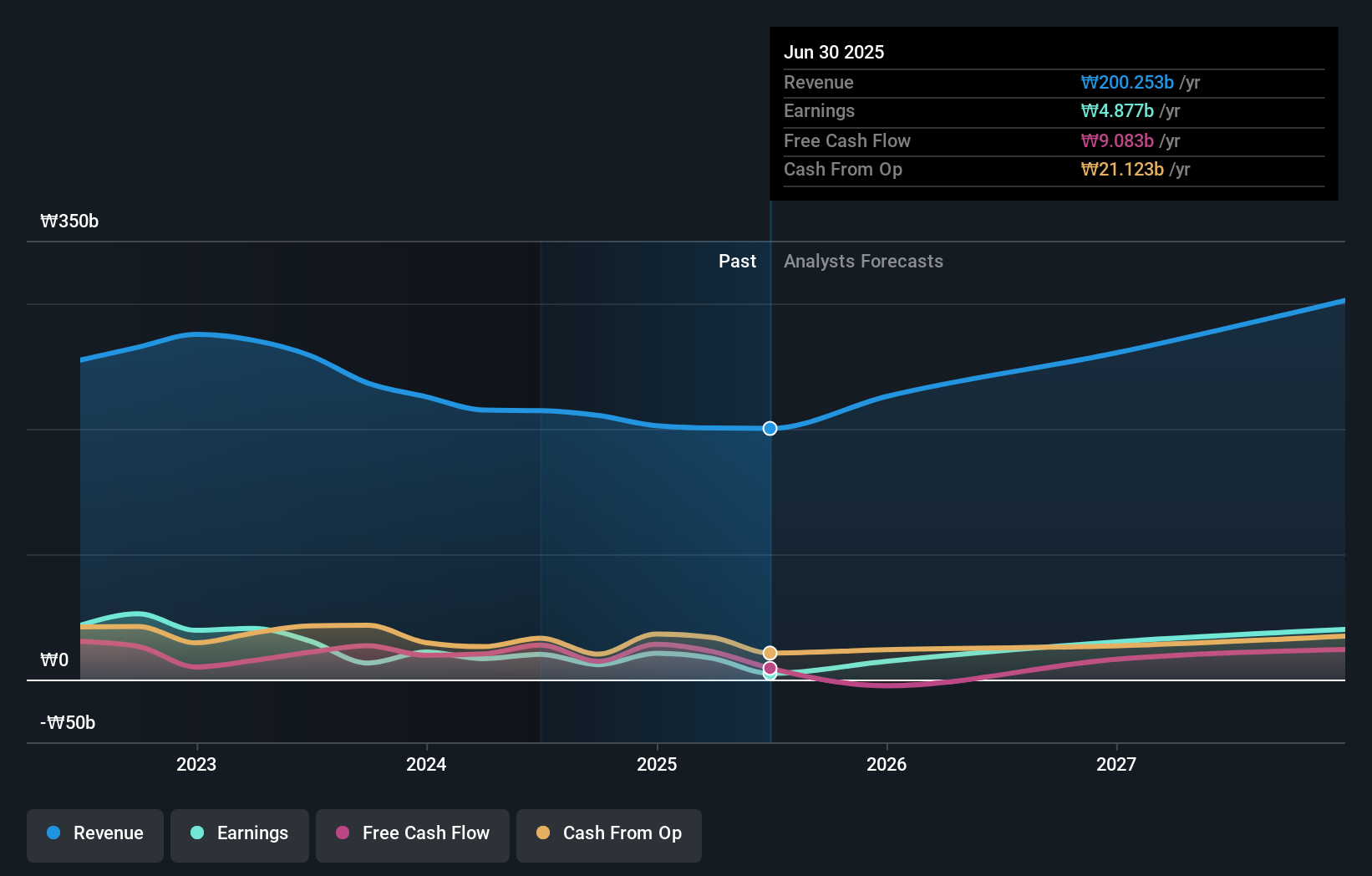Expand the 2025 year label on the axis
1372x876 pixels.
point(657,763)
